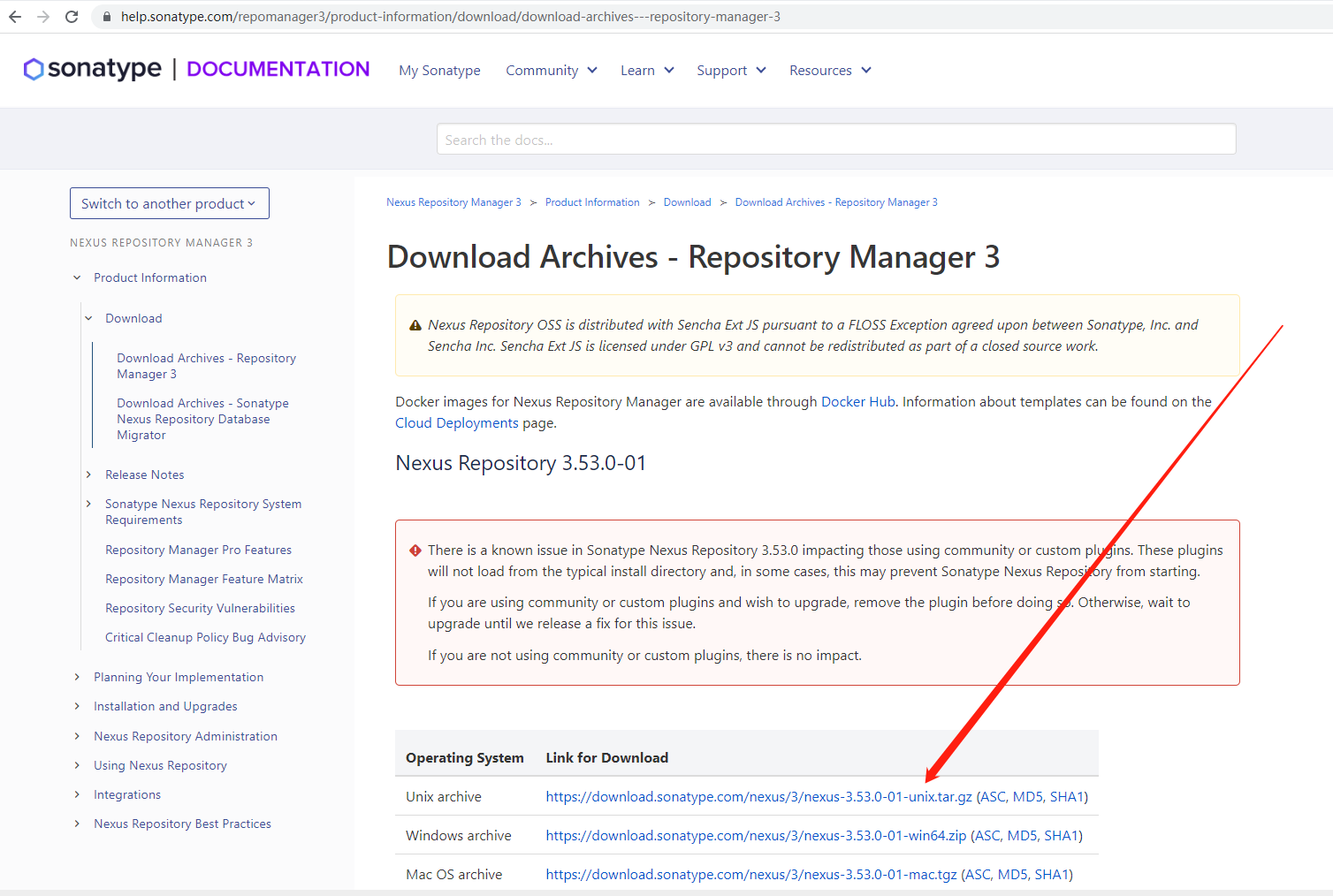Open Integrations sidebar link

pyautogui.click(x=127, y=794)
